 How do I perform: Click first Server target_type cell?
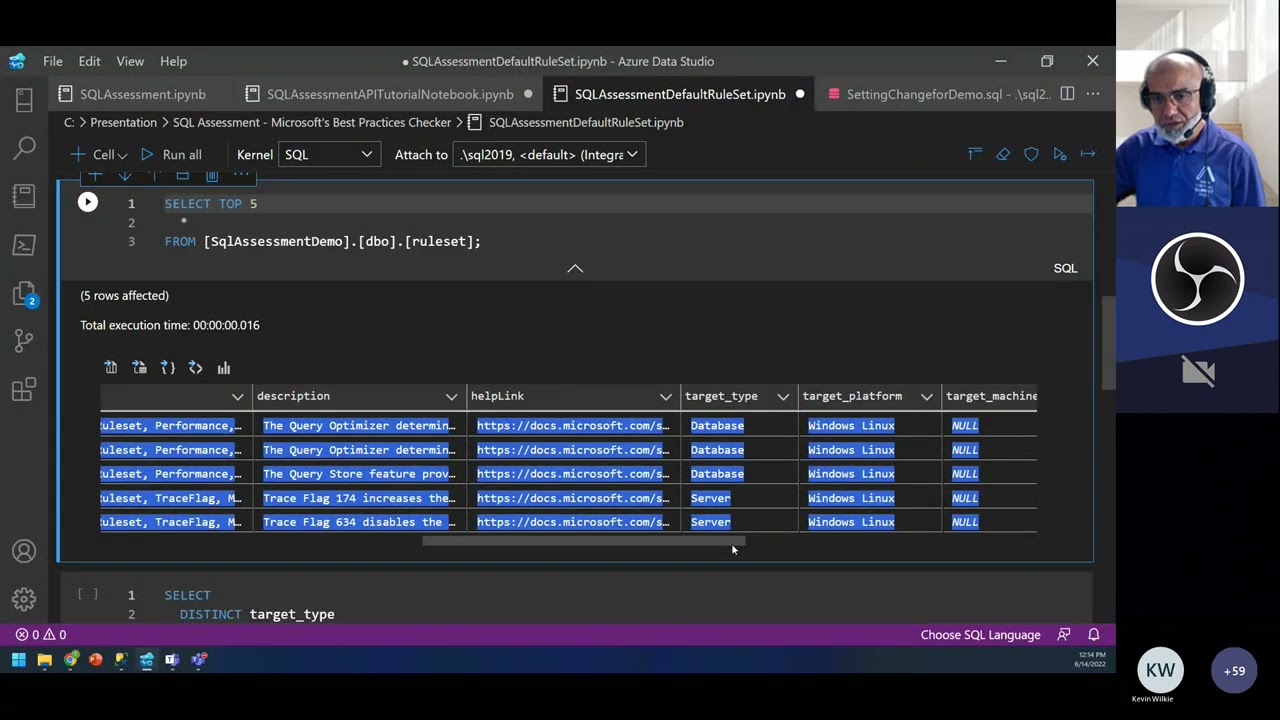tap(739, 498)
